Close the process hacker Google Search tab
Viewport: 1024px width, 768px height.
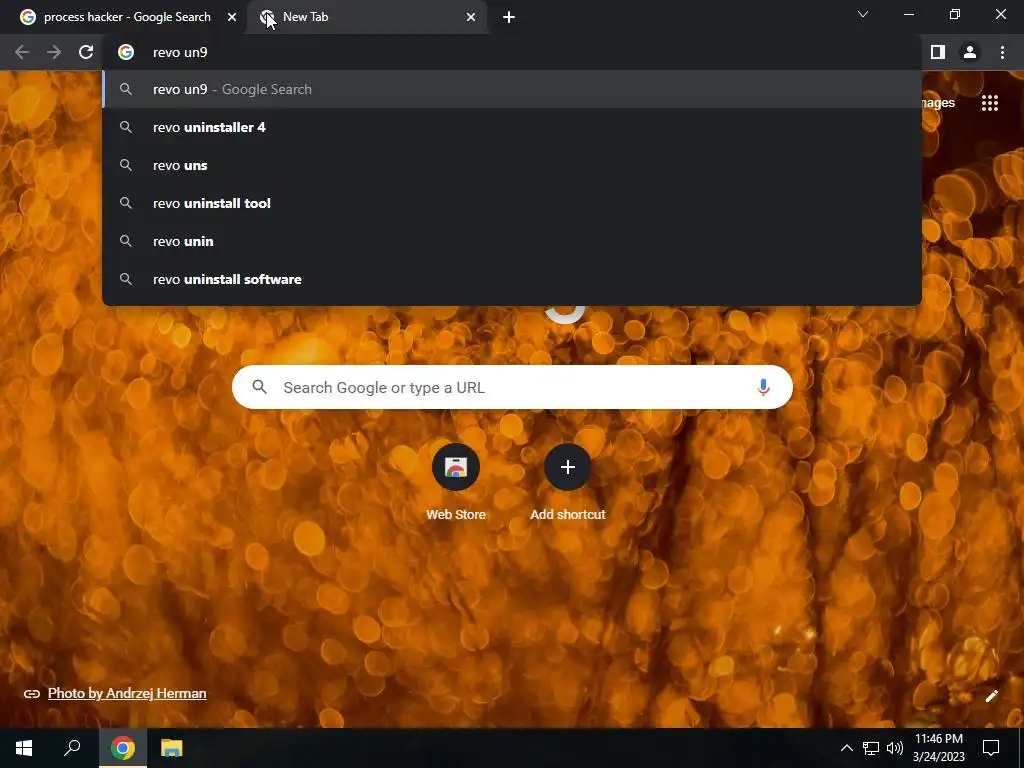[x=232, y=17]
